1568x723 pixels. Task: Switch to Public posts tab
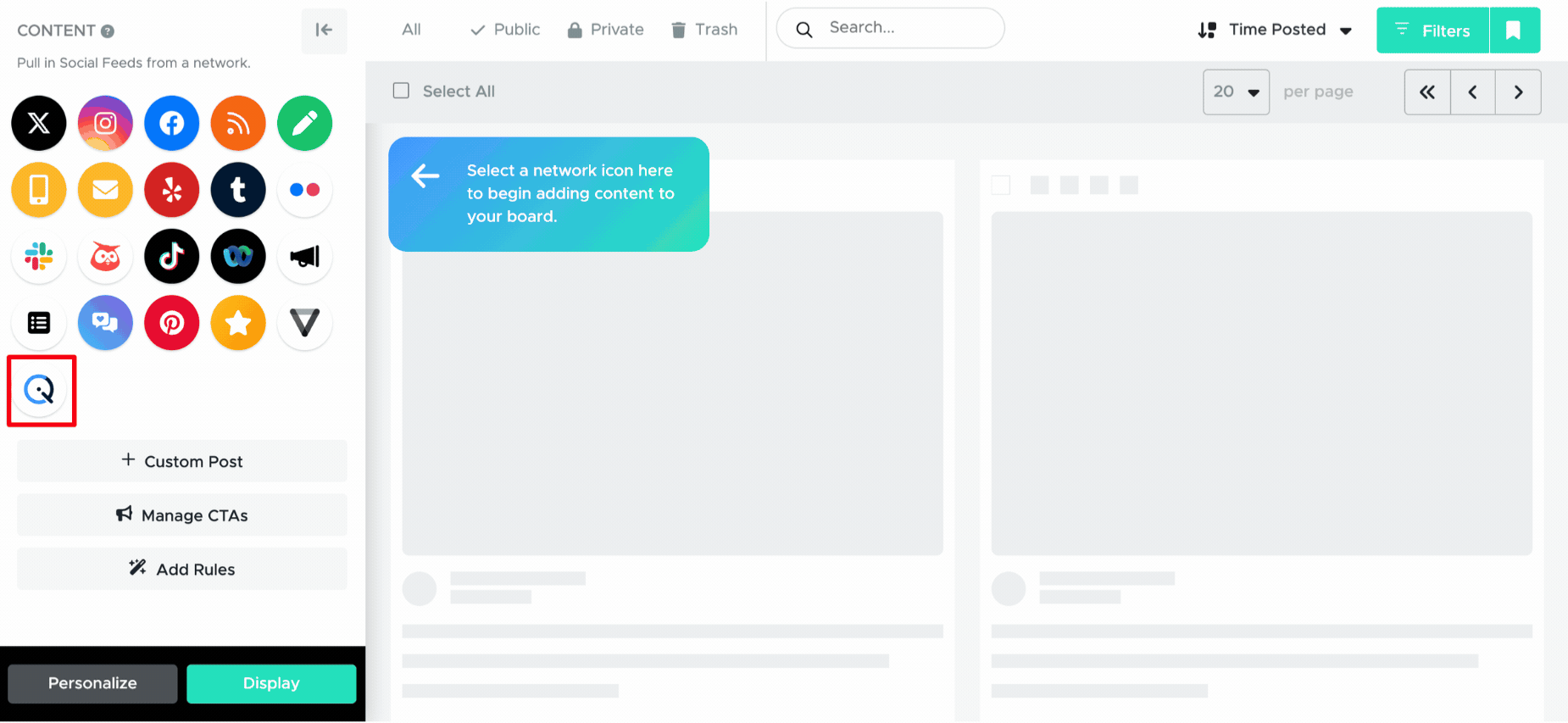pyautogui.click(x=505, y=30)
